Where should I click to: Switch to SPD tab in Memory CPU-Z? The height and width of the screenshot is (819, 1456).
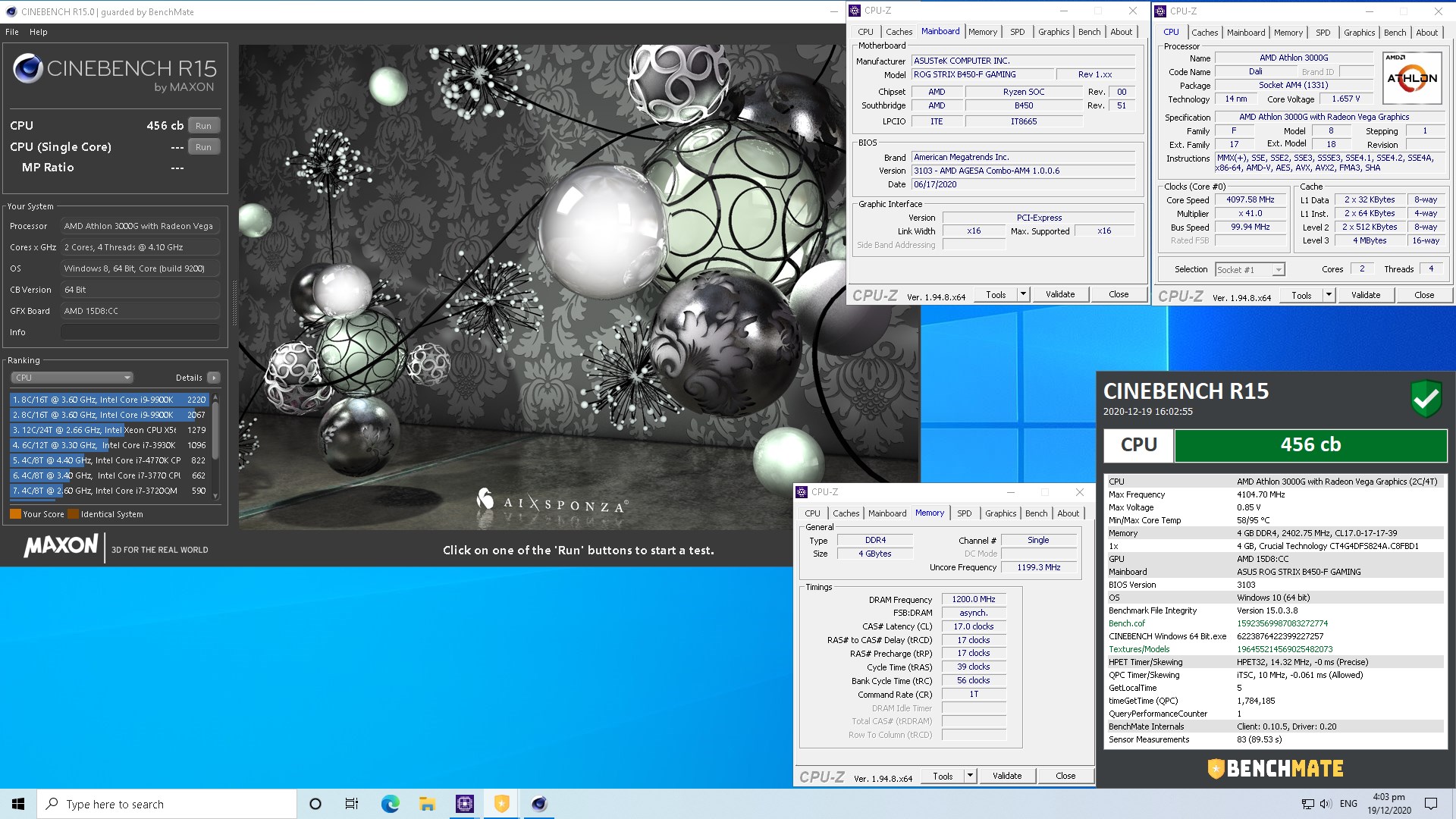(964, 513)
